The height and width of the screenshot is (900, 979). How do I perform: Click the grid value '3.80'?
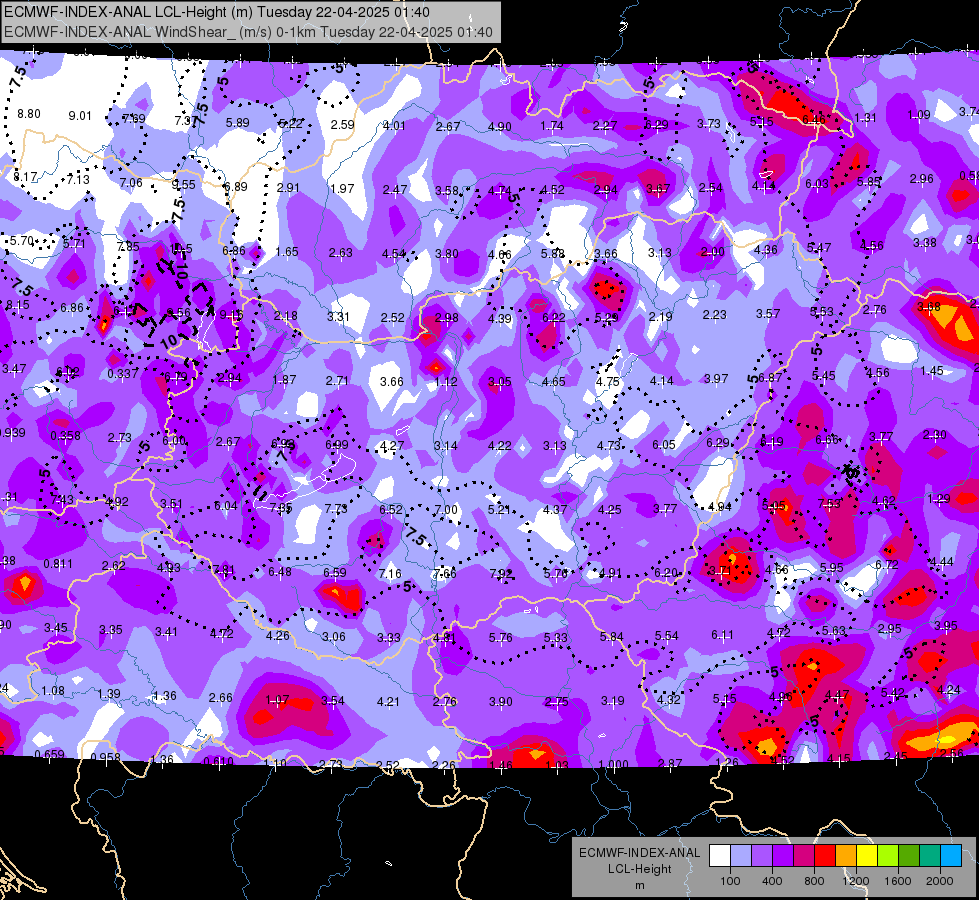coord(446,254)
